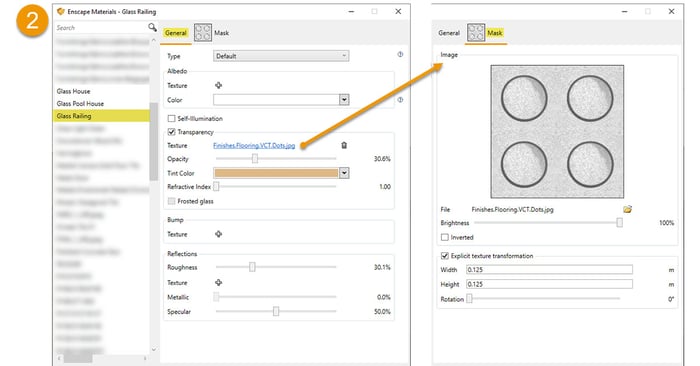Add a Reflections texture with plus icon
The image size is (700, 366).
[x=218, y=283]
